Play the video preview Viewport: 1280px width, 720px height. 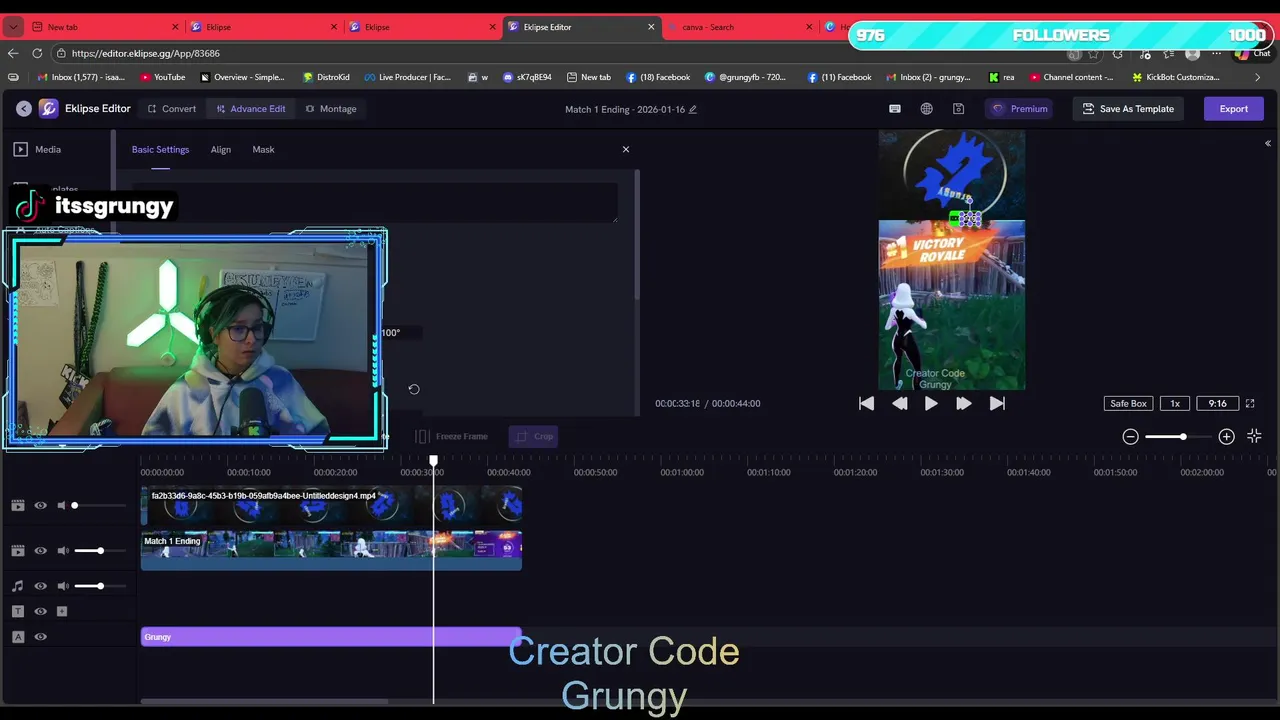pos(931,403)
